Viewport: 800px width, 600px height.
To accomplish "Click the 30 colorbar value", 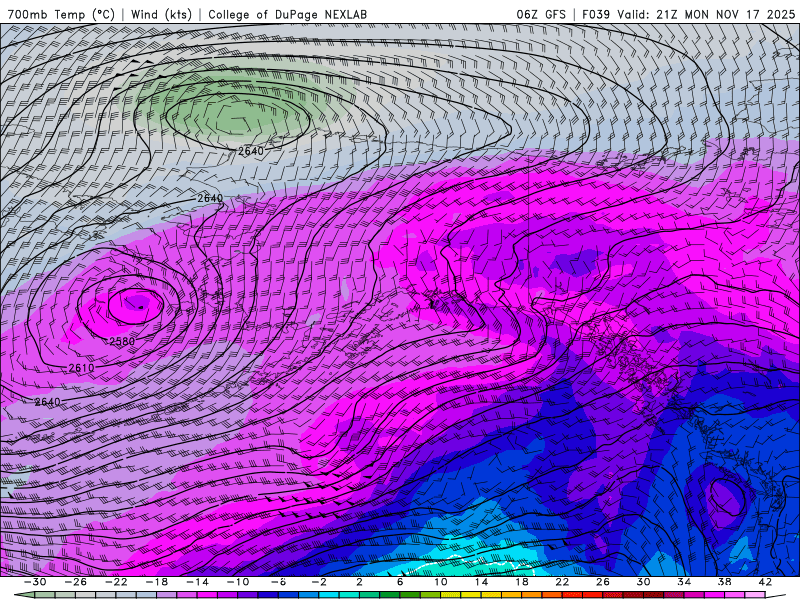I will pos(643,582).
